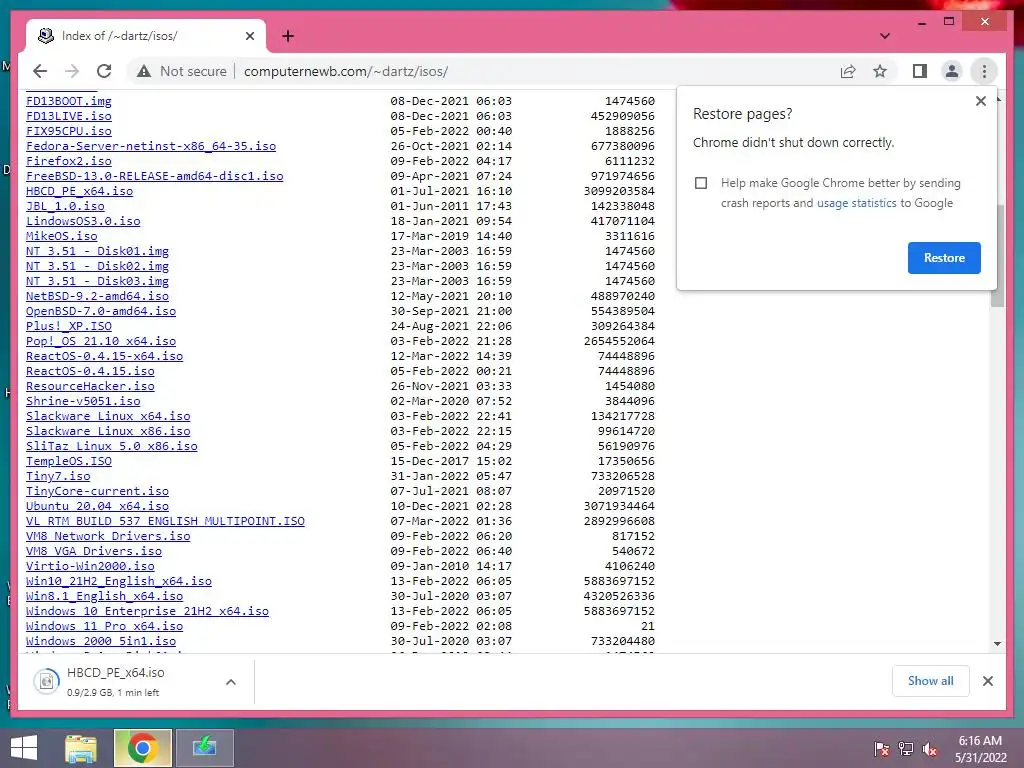Download FD13BOOT.img
Screen dimensions: 1024x768
[x=69, y=101]
